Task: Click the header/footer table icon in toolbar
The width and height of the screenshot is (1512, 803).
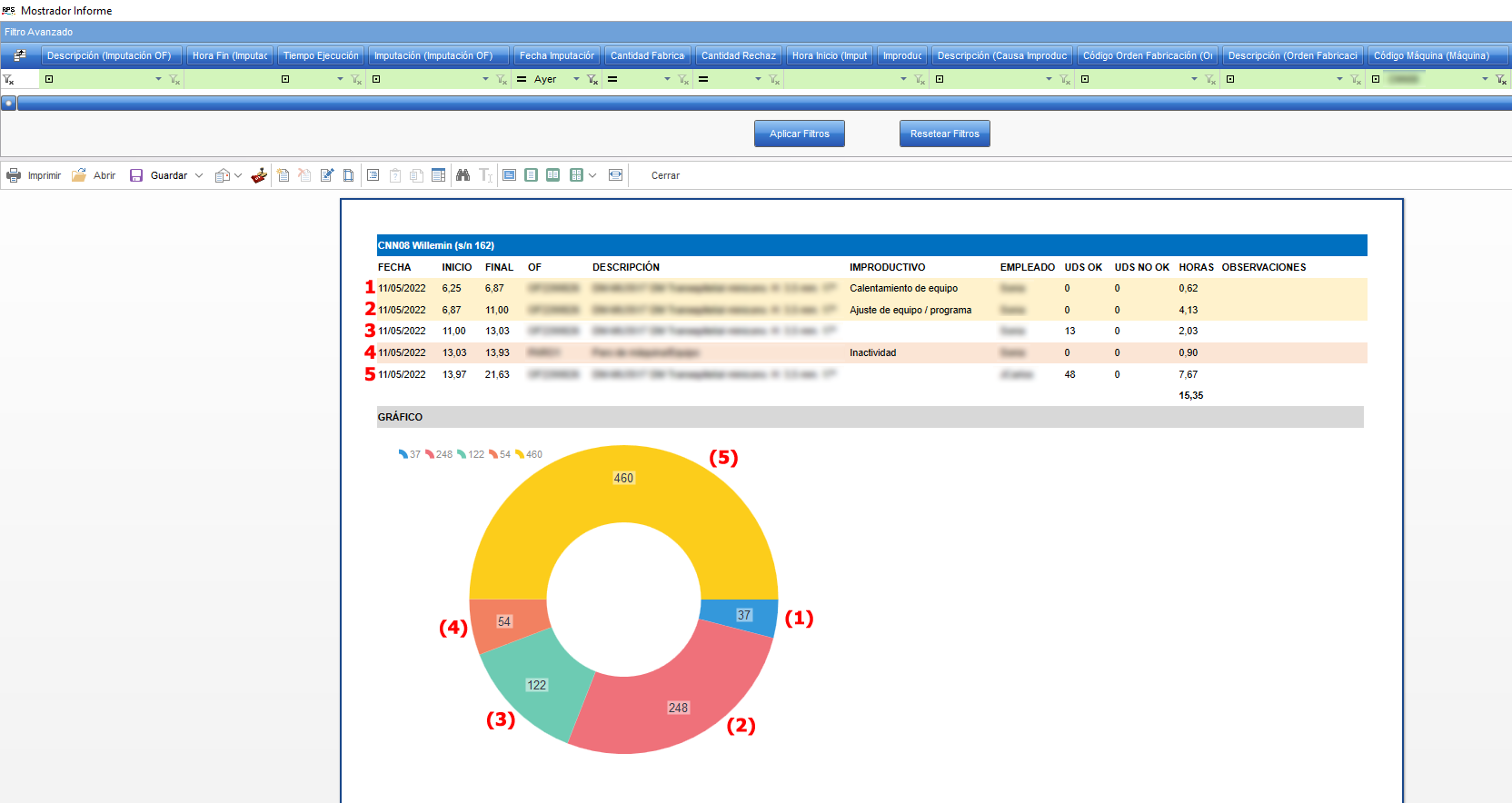Action: [x=439, y=175]
